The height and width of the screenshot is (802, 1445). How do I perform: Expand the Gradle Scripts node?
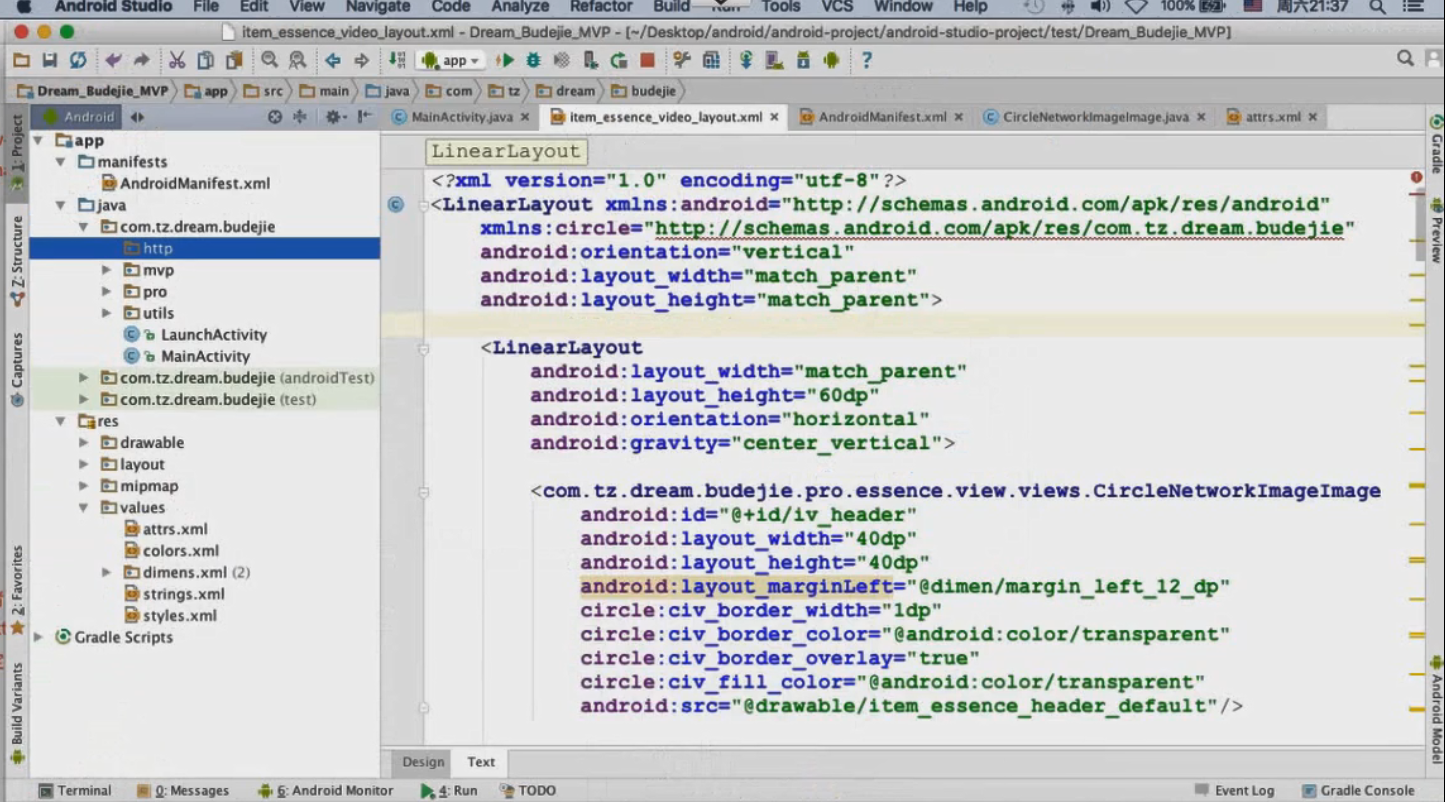(38, 637)
